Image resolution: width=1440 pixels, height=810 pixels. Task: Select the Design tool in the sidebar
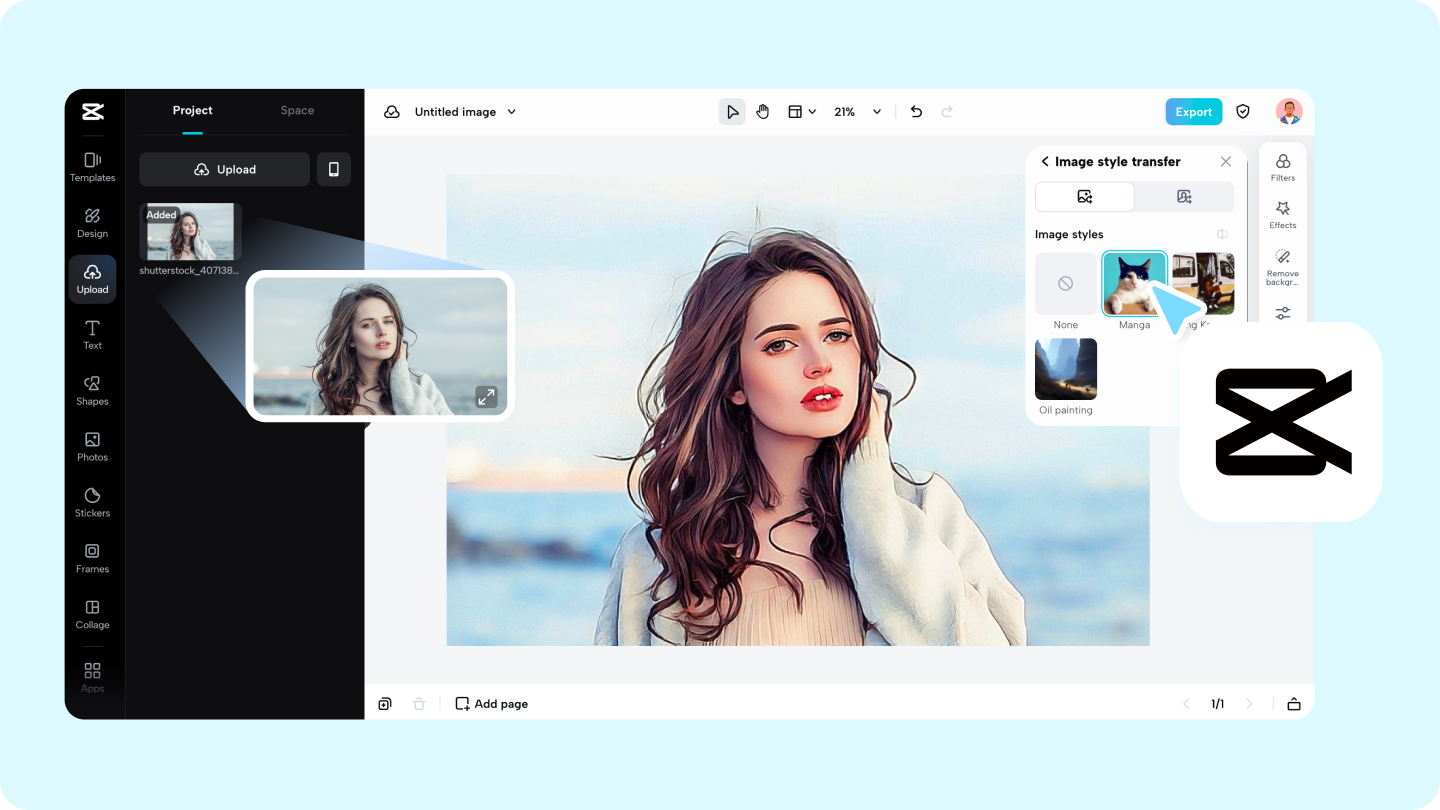point(92,222)
